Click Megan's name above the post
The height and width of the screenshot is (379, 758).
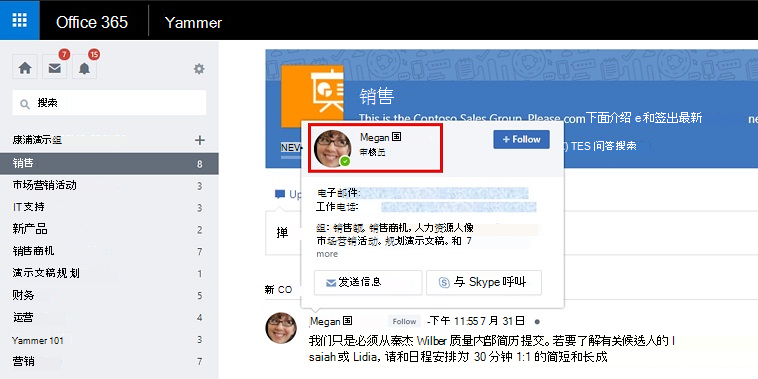(x=331, y=321)
